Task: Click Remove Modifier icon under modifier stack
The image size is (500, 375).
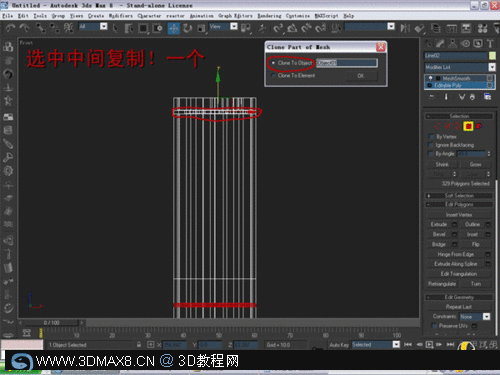Action: click(x=472, y=97)
